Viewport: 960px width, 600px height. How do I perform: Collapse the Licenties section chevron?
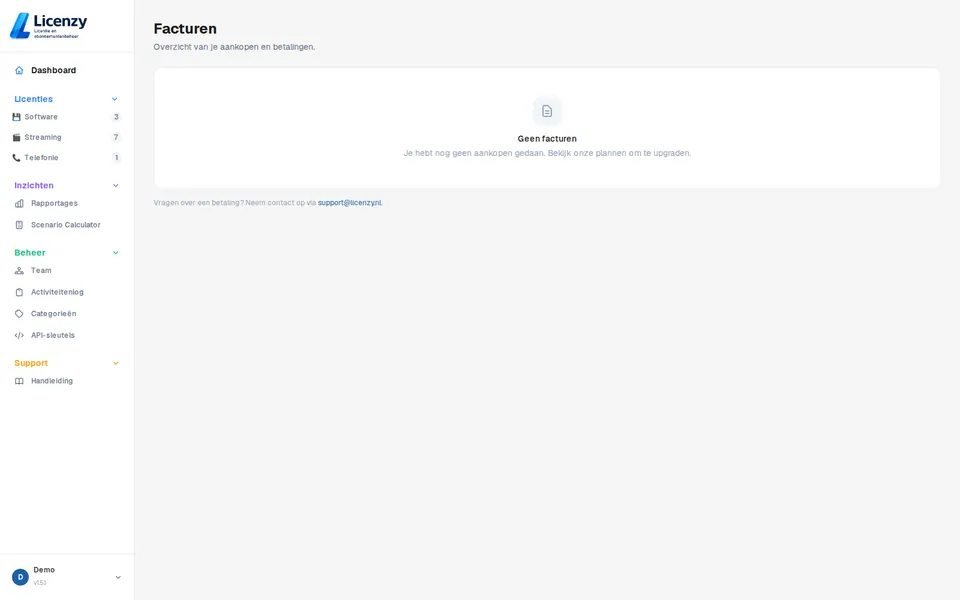114,99
